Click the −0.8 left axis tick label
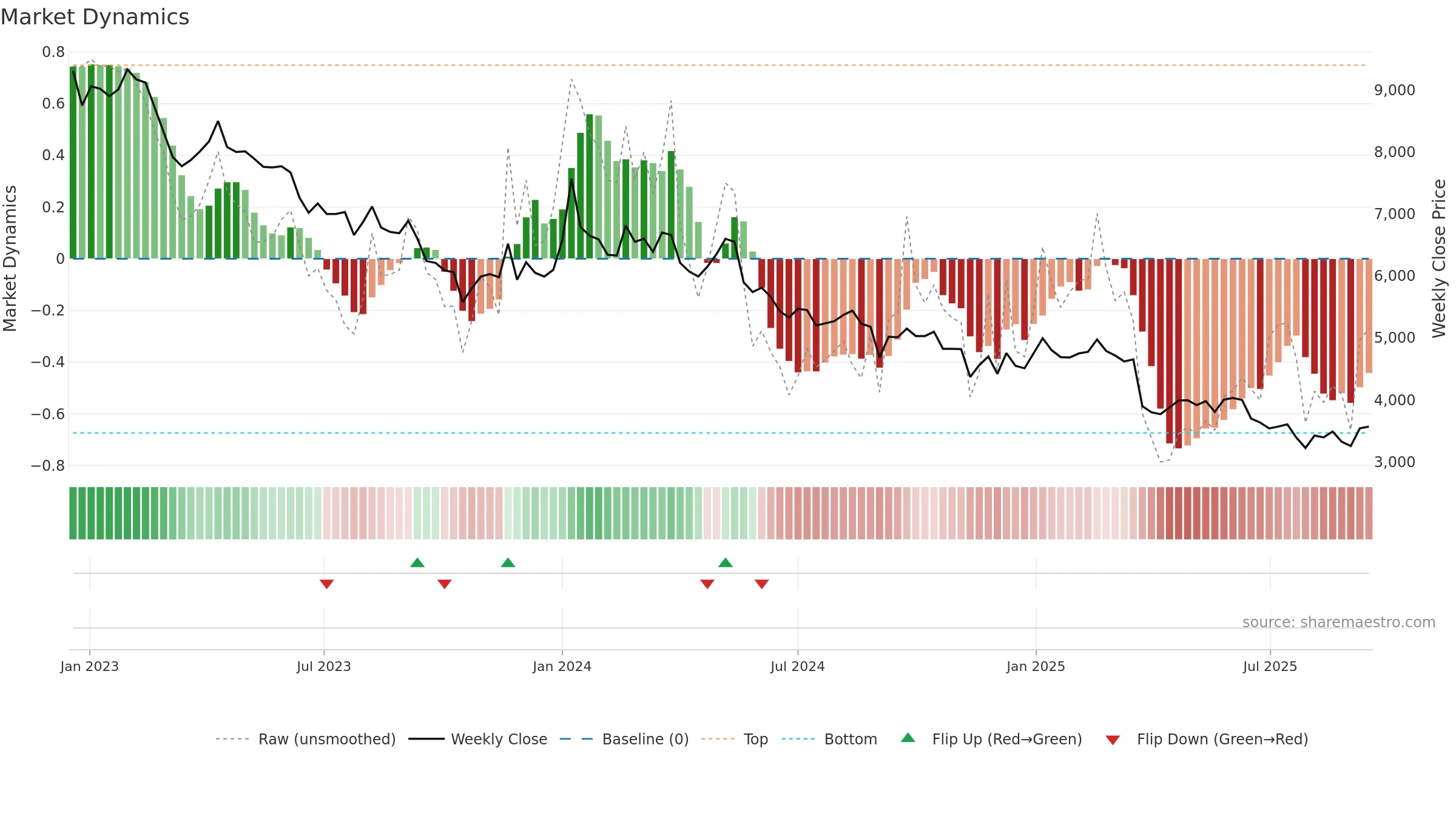The width and height of the screenshot is (1456, 819). coord(48,466)
